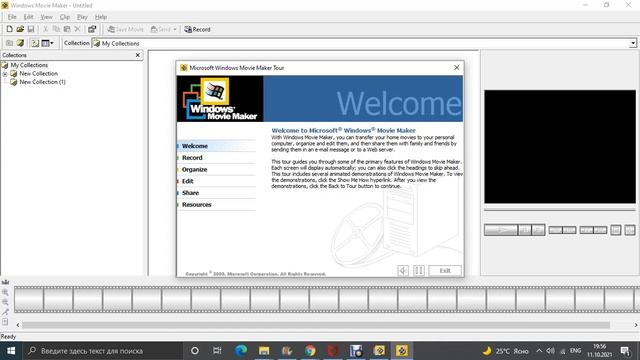
Task: Open the Edit menu
Action: pyautogui.click(x=28, y=17)
